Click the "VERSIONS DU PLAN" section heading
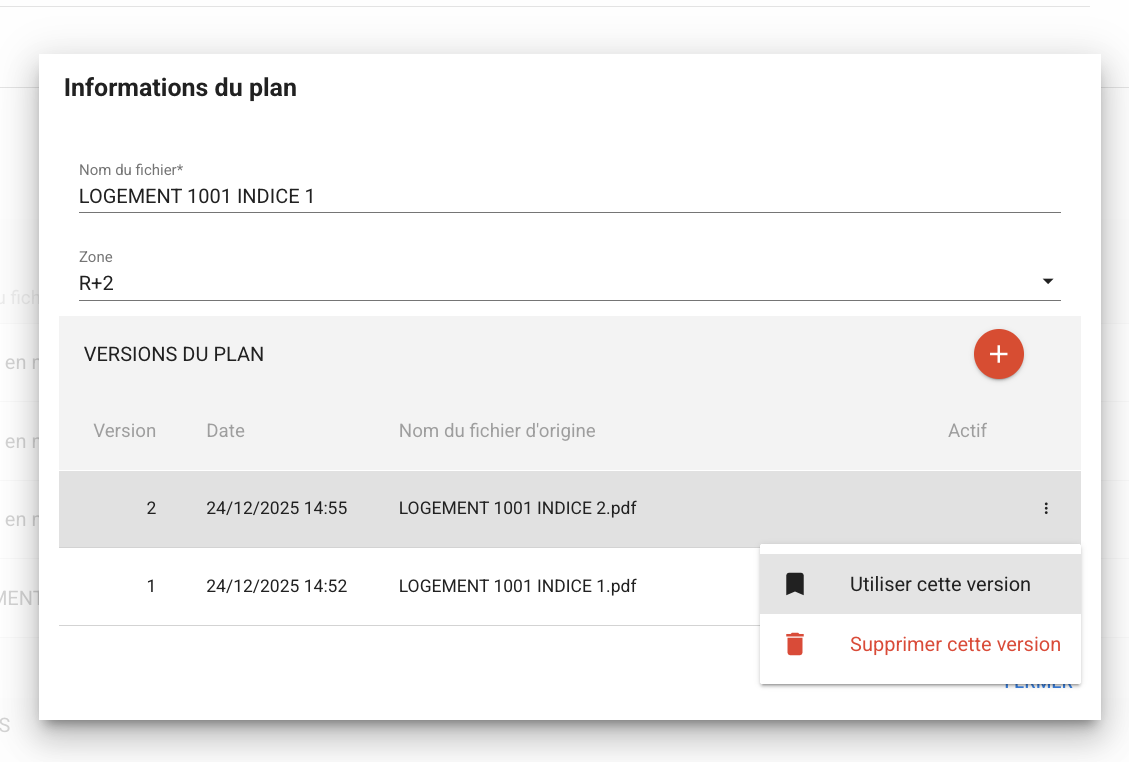The image size is (1129, 762). [x=174, y=354]
